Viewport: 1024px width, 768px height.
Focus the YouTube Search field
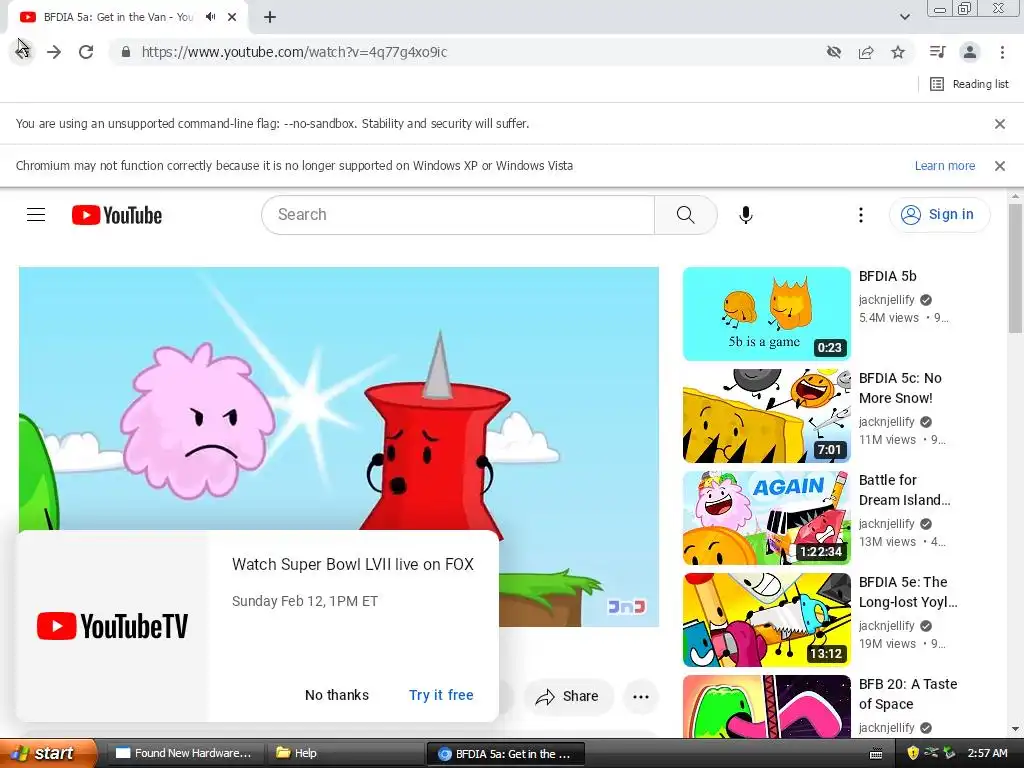pos(458,214)
